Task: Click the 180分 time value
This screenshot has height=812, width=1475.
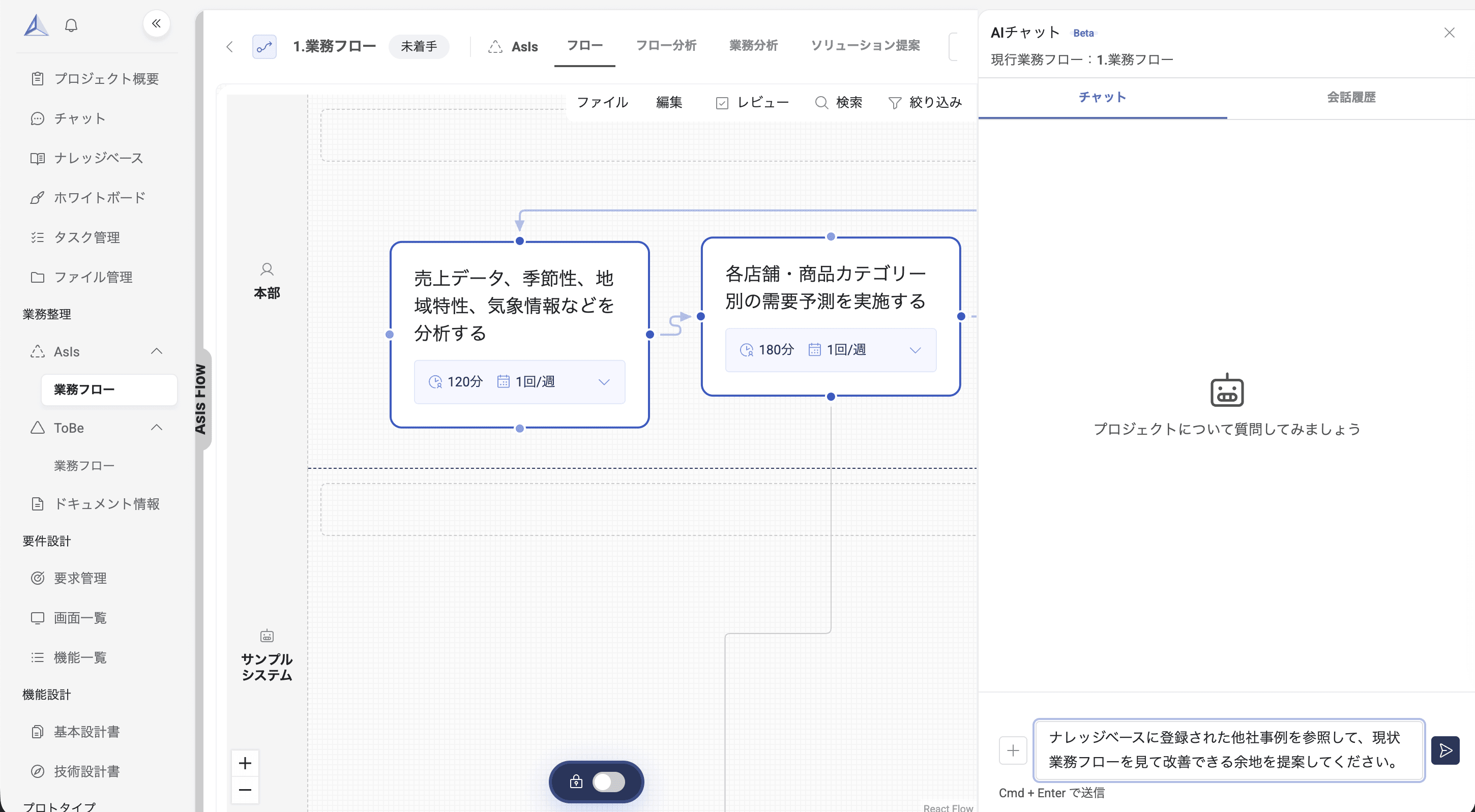Action: coord(776,350)
